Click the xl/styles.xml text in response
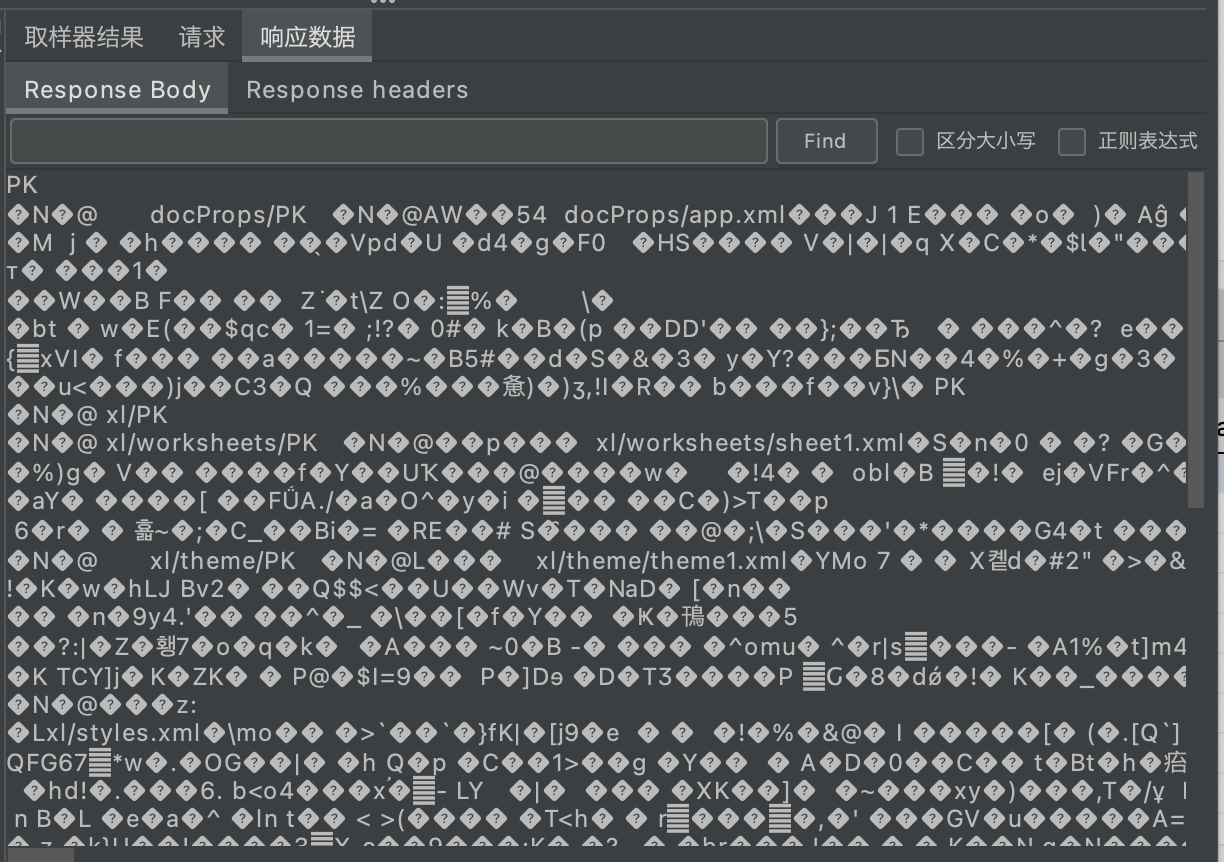The height and width of the screenshot is (862, 1224). tap(115, 732)
